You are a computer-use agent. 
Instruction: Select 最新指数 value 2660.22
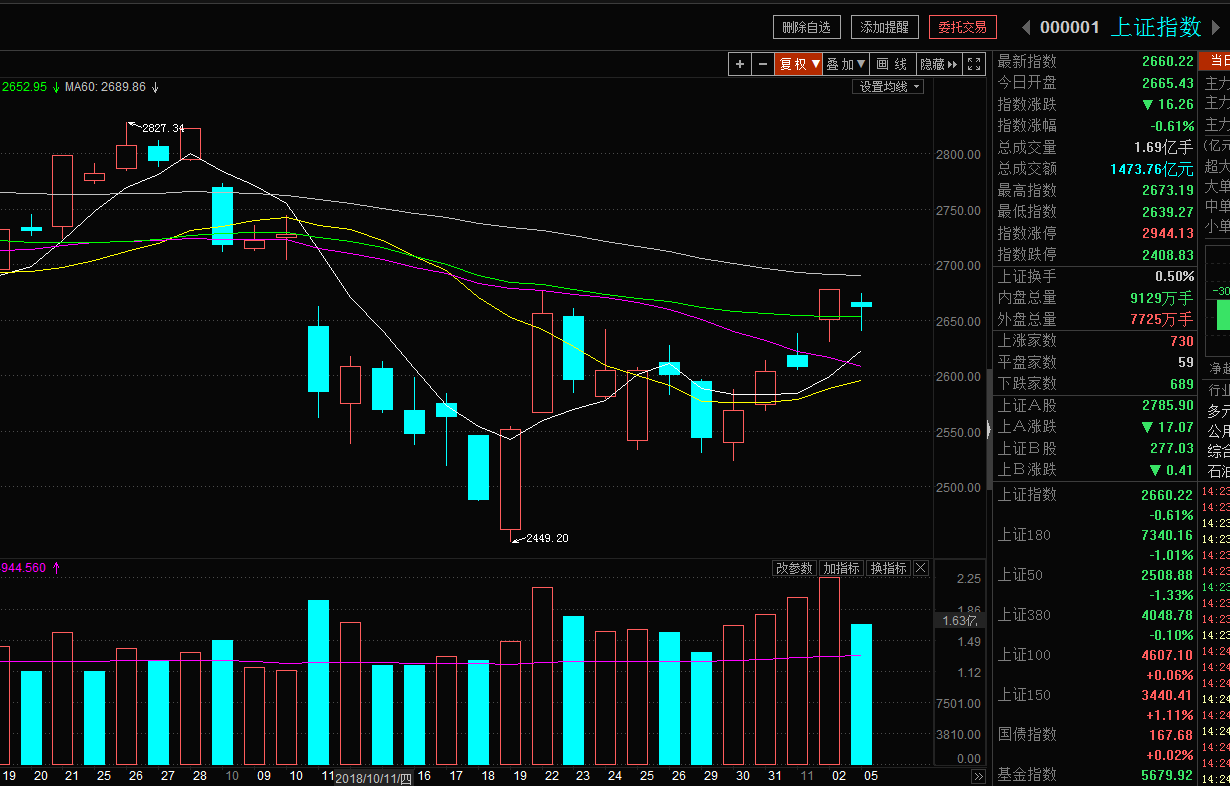[x=1167, y=61]
